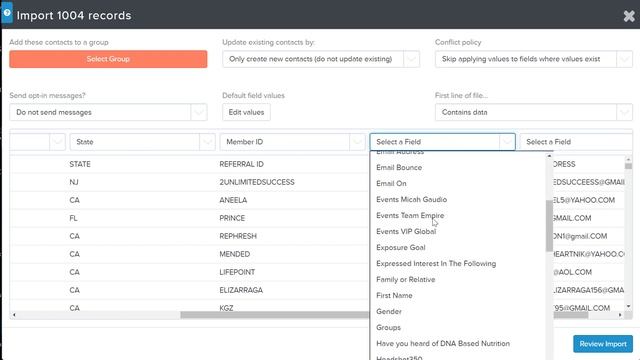The height and width of the screenshot is (360, 640).
Task: Open the Member ID column field dropdown
Action: click(x=292, y=142)
